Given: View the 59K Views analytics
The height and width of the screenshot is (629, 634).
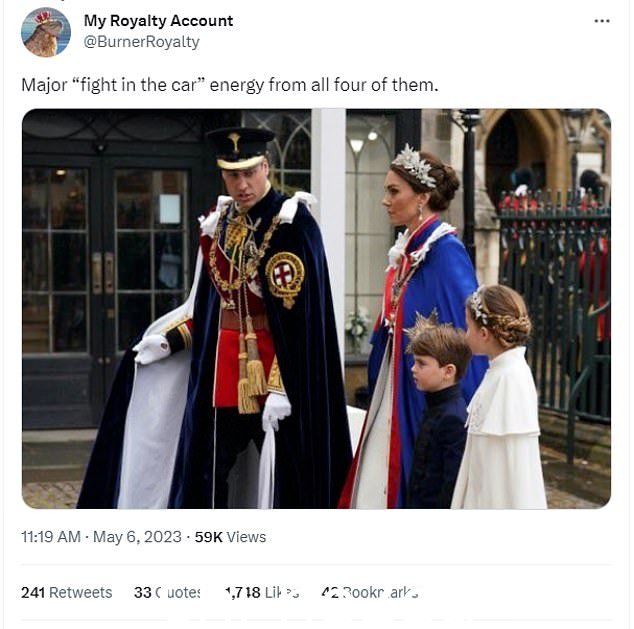Looking at the screenshot, I should (x=230, y=537).
